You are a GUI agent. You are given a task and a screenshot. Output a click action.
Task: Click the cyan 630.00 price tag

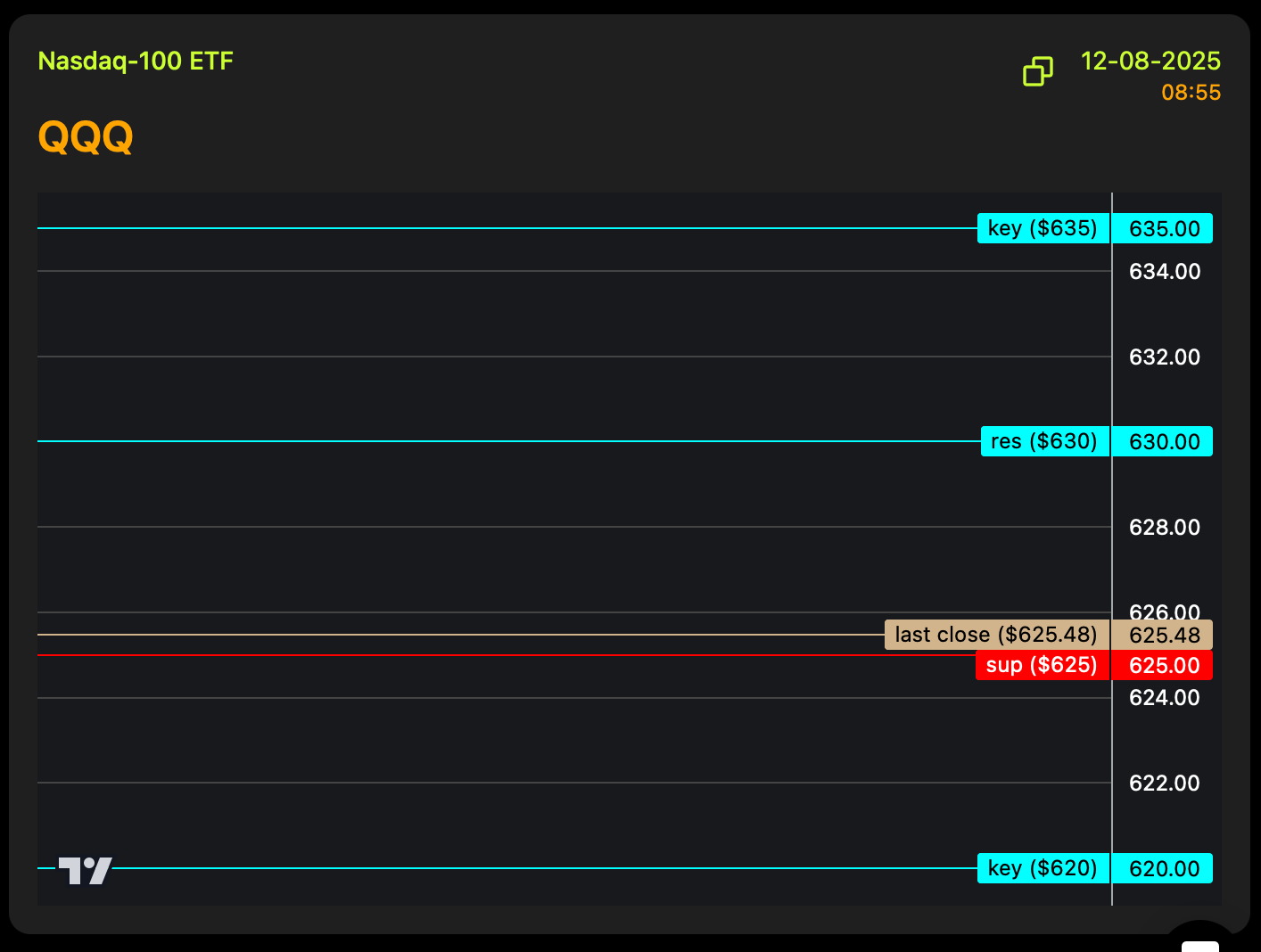click(x=1164, y=442)
